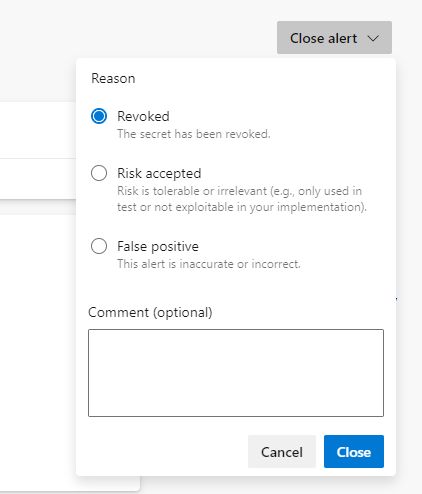The height and width of the screenshot is (494, 422).
Task: Select the Revoked radio button
Action: click(99, 116)
